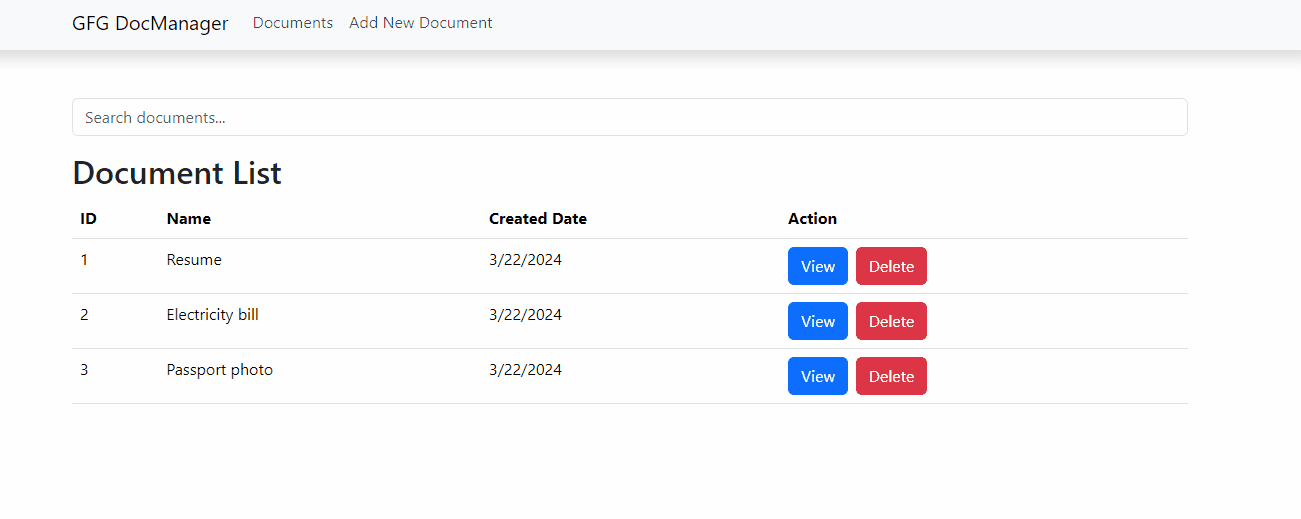View the Passport photo document
Image resolution: width=1301 pixels, height=519 pixels.
(817, 376)
